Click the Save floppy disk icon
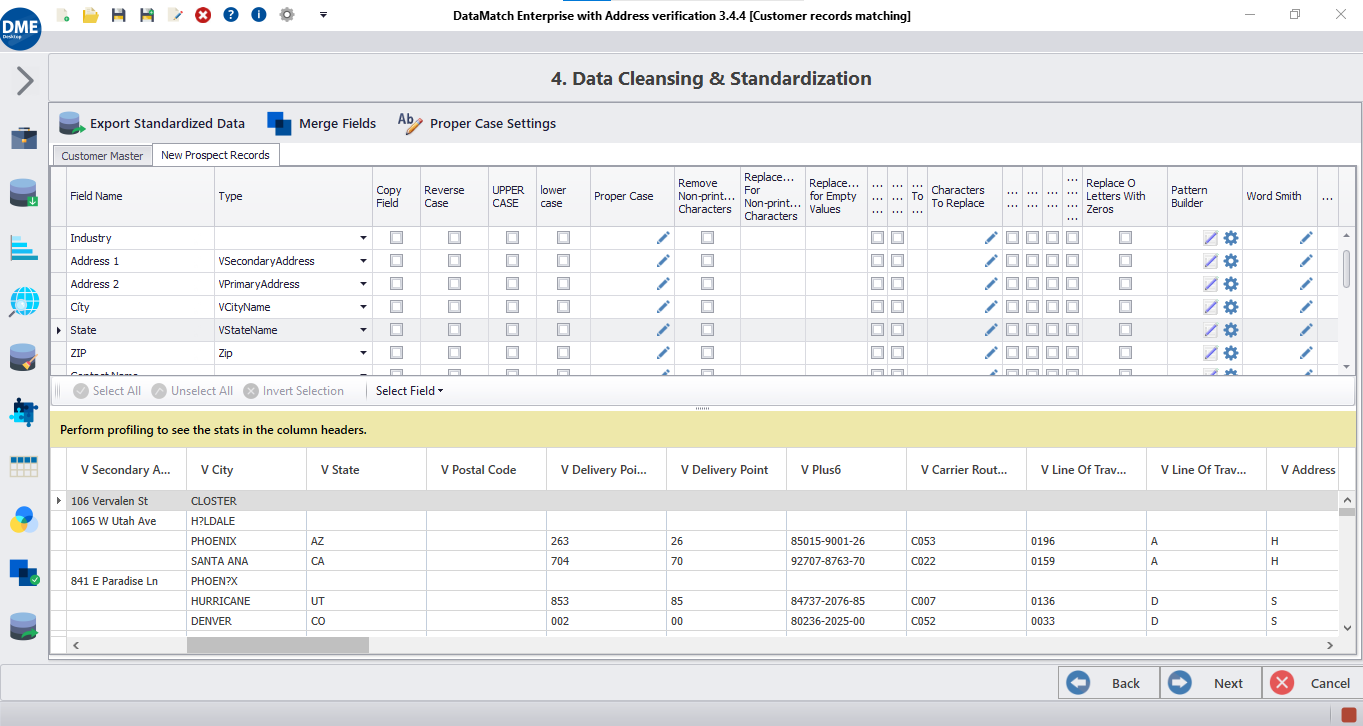The image size is (1363, 726). coord(118,15)
